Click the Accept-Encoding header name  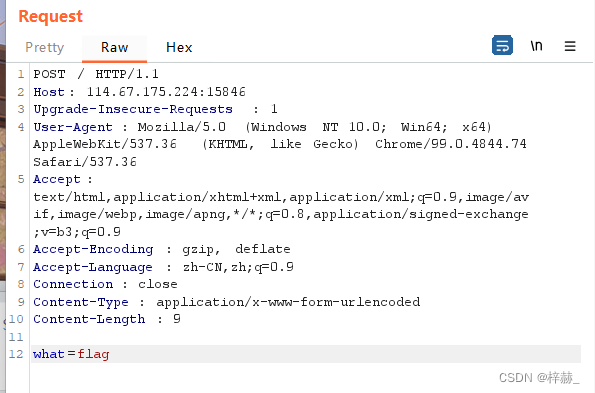point(93,249)
